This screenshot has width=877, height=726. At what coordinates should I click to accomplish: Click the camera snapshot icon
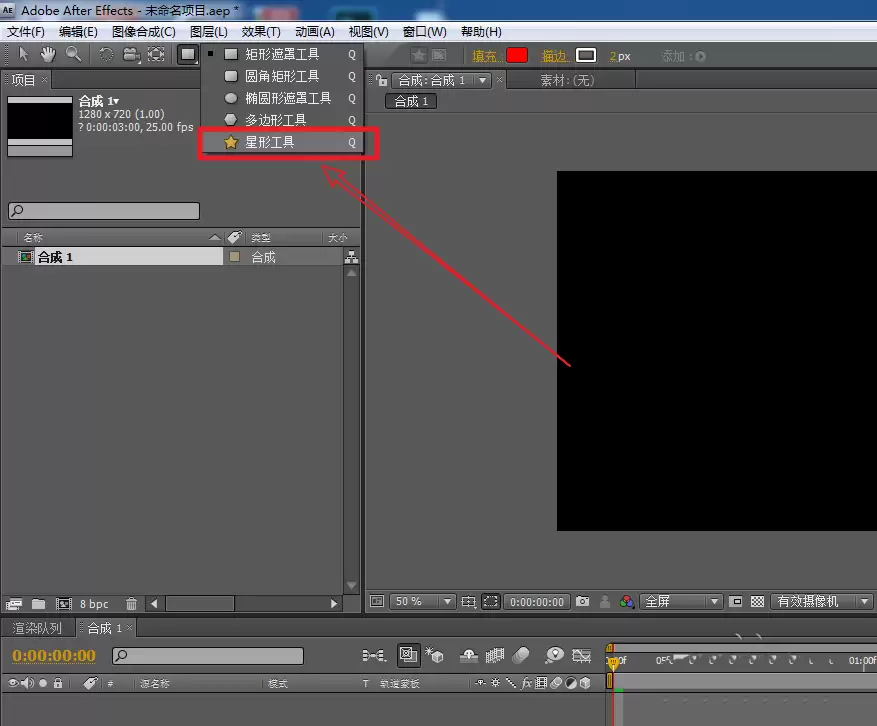(582, 601)
